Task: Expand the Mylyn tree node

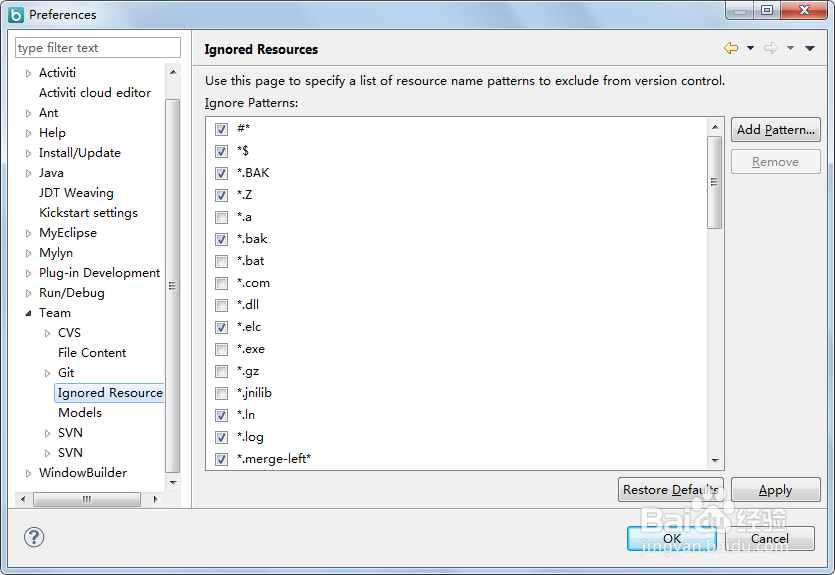Action: tap(28, 253)
